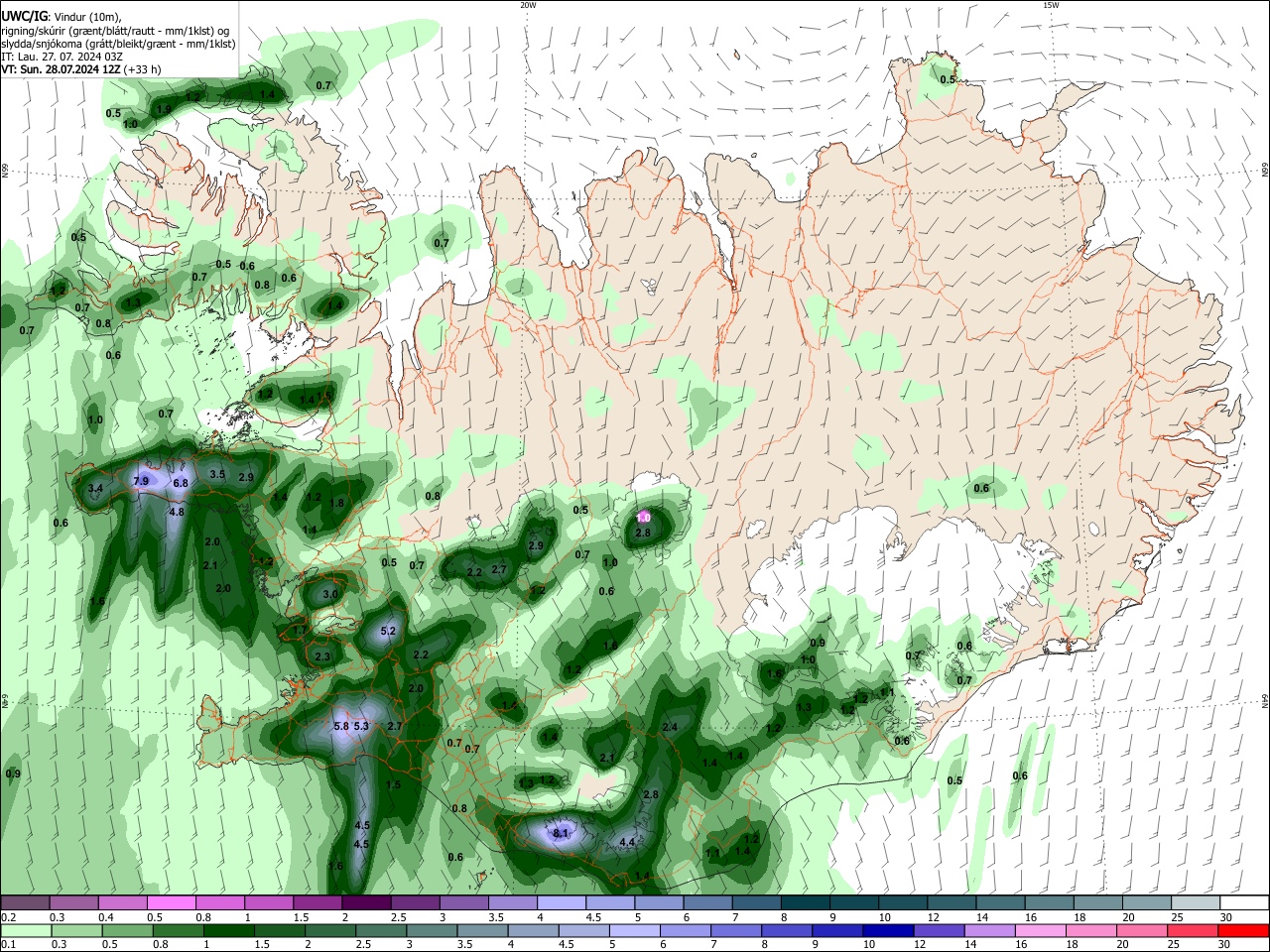Select the hot pink swatch between 20 and 25 in the lower legend
The image size is (1270, 952).
click(x=1141, y=931)
